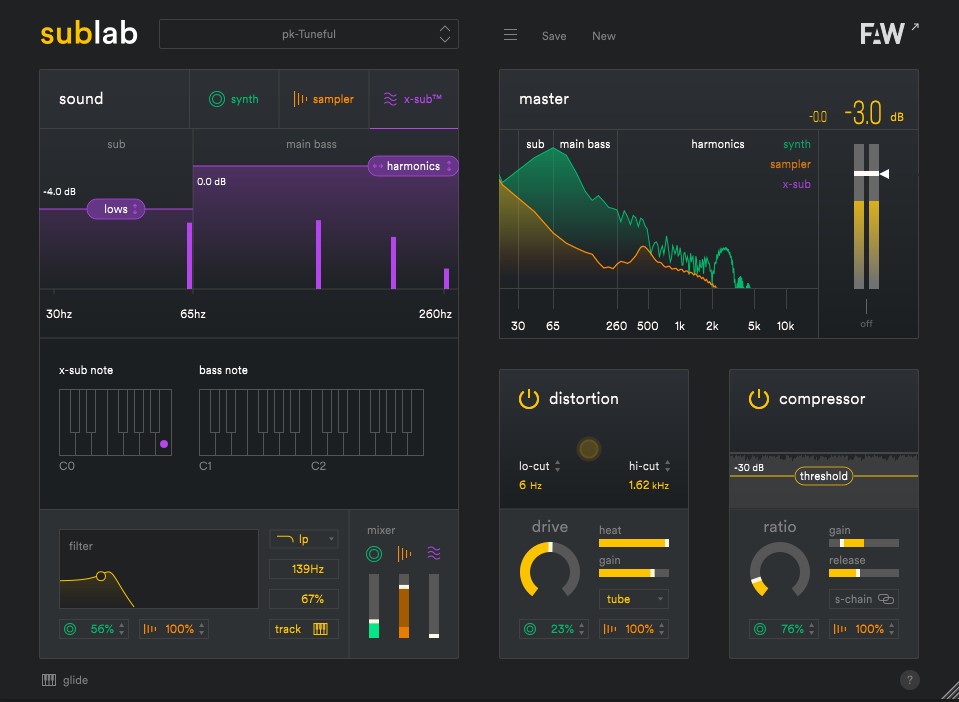The width and height of the screenshot is (959, 702).
Task: Switch to the synth tab
Action: pos(233,99)
